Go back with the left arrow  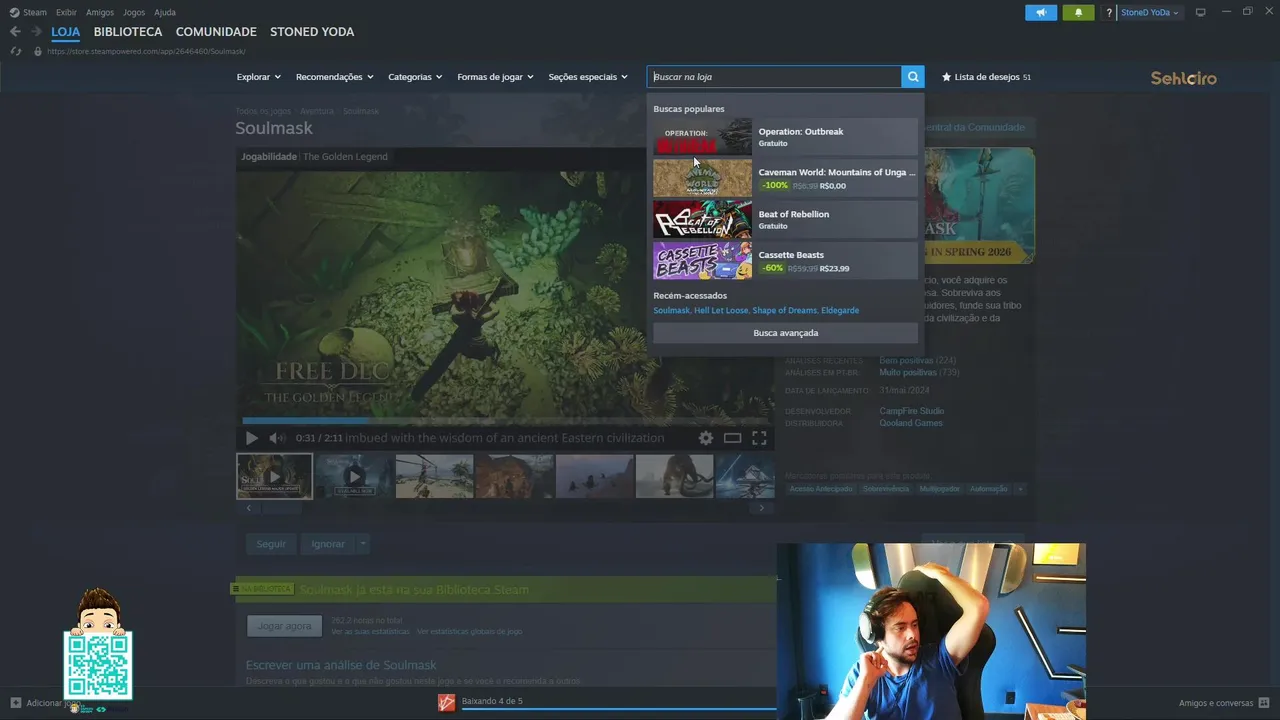15,32
